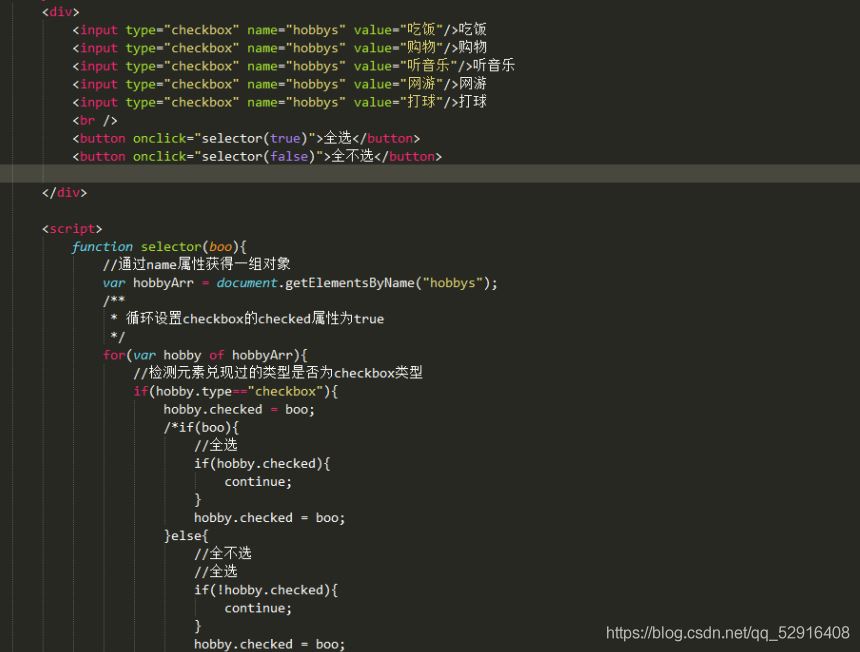Click the for loop keyword
This screenshot has height=652, width=860.
pos(114,355)
